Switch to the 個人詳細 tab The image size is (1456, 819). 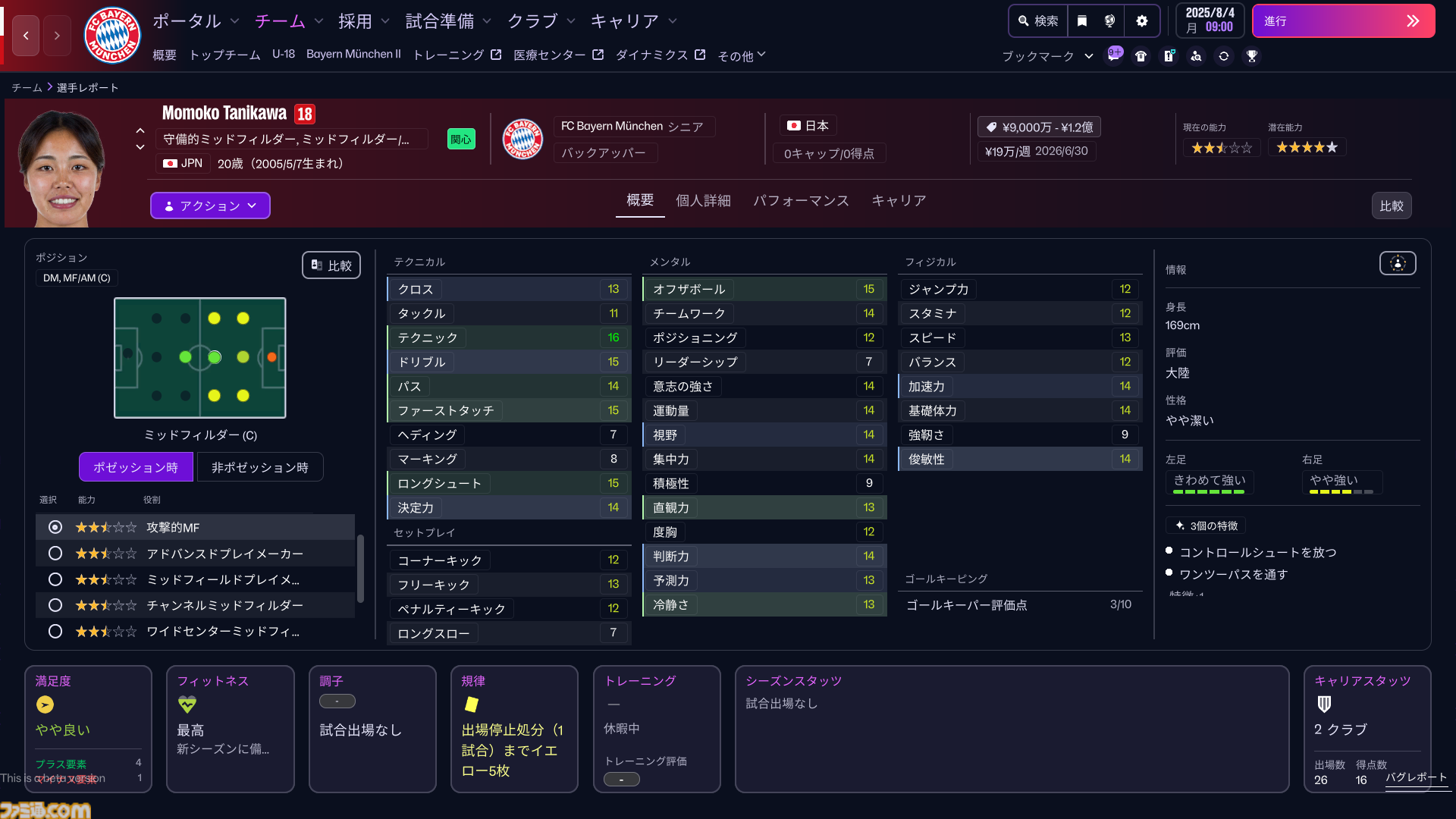[703, 201]
